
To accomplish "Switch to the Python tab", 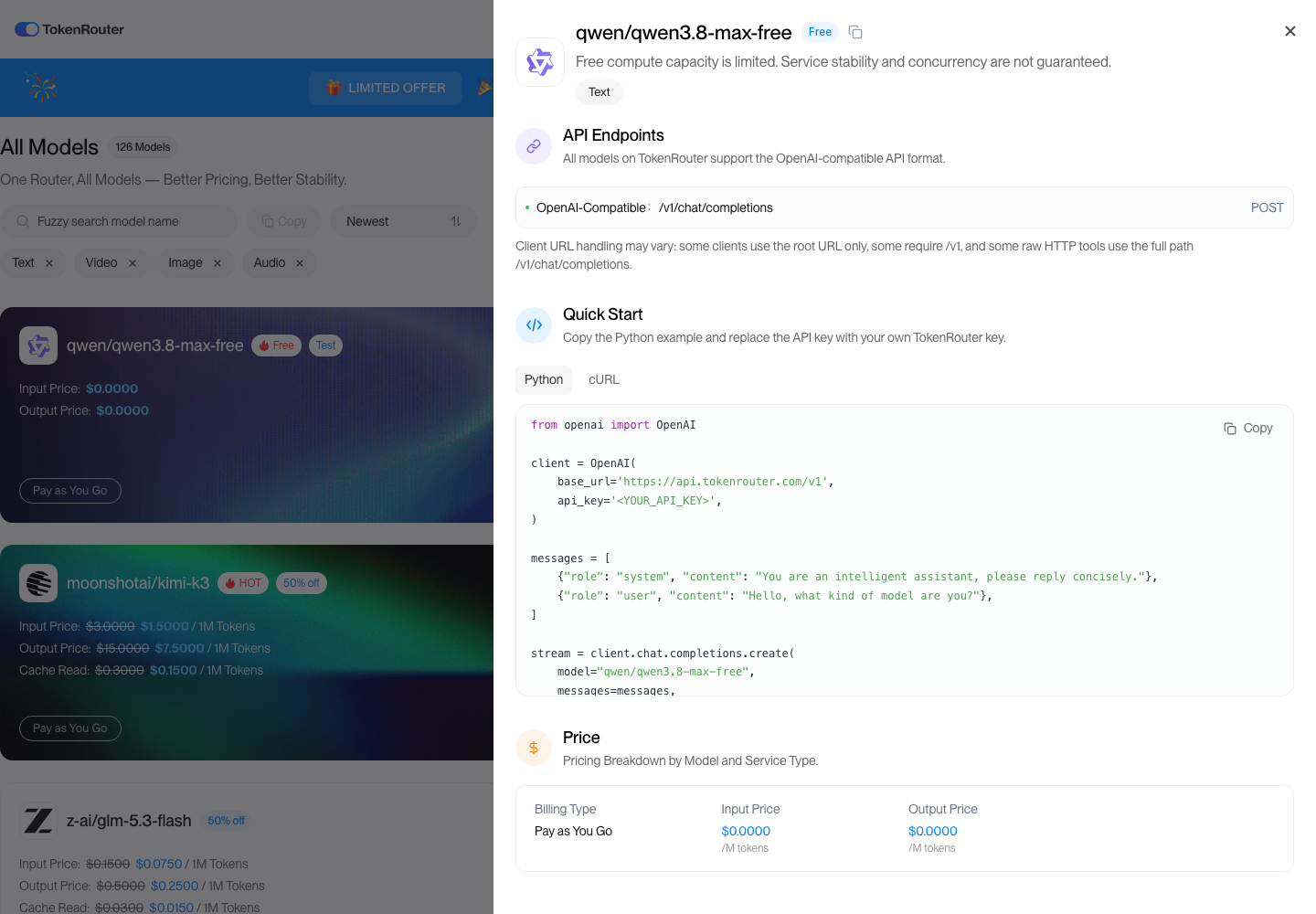I will [544, 380].
